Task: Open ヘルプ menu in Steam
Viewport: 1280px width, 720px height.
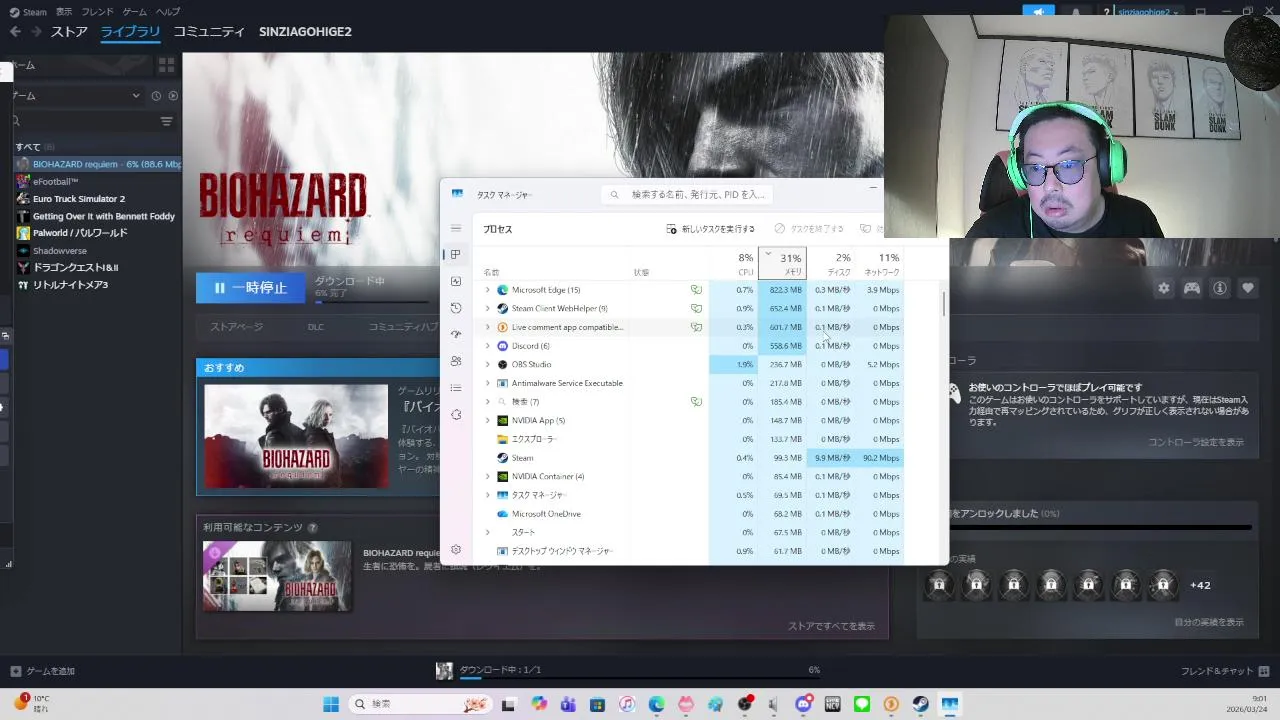Action: point(168,12)
